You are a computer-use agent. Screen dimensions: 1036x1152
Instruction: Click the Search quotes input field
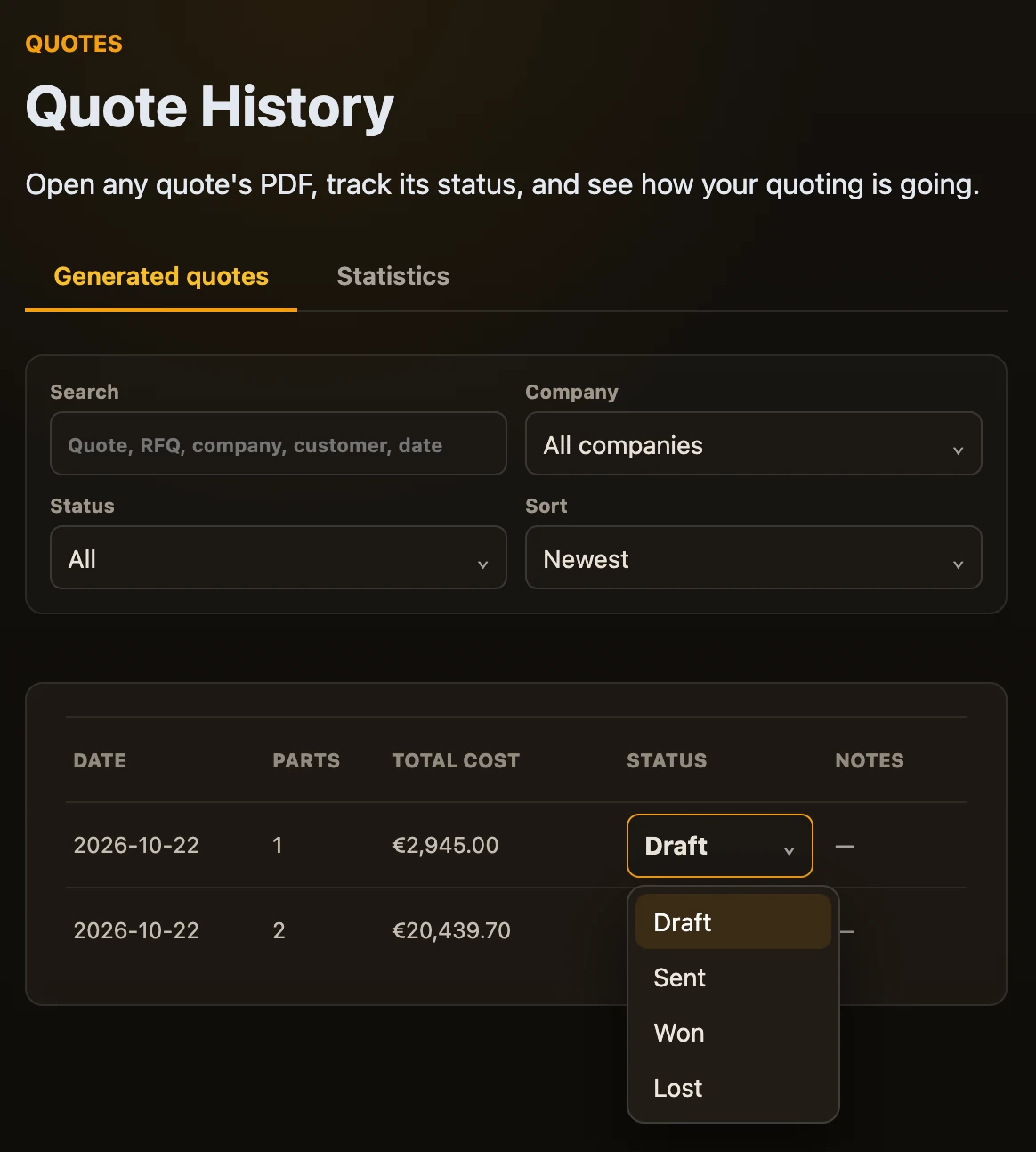tap(279, 443)
